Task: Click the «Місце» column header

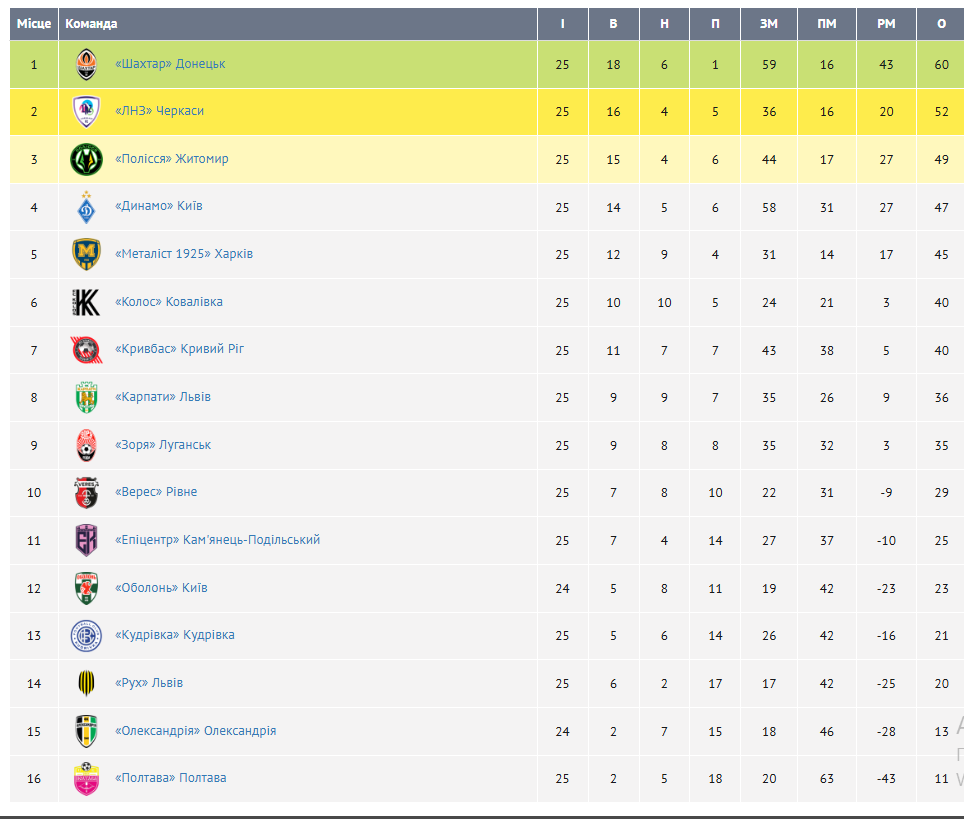Action: (34, 24)
